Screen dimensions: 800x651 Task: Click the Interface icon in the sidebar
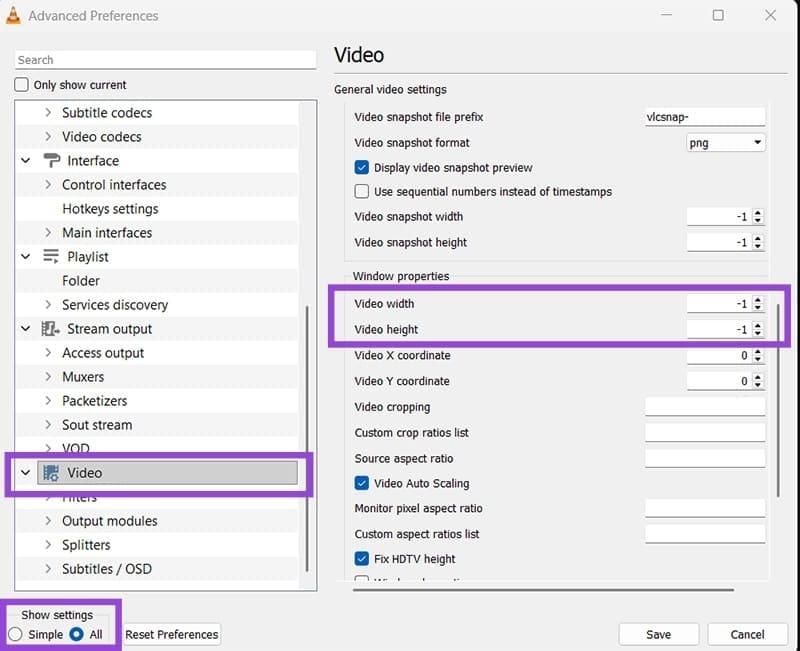click(x=52, y=160)
